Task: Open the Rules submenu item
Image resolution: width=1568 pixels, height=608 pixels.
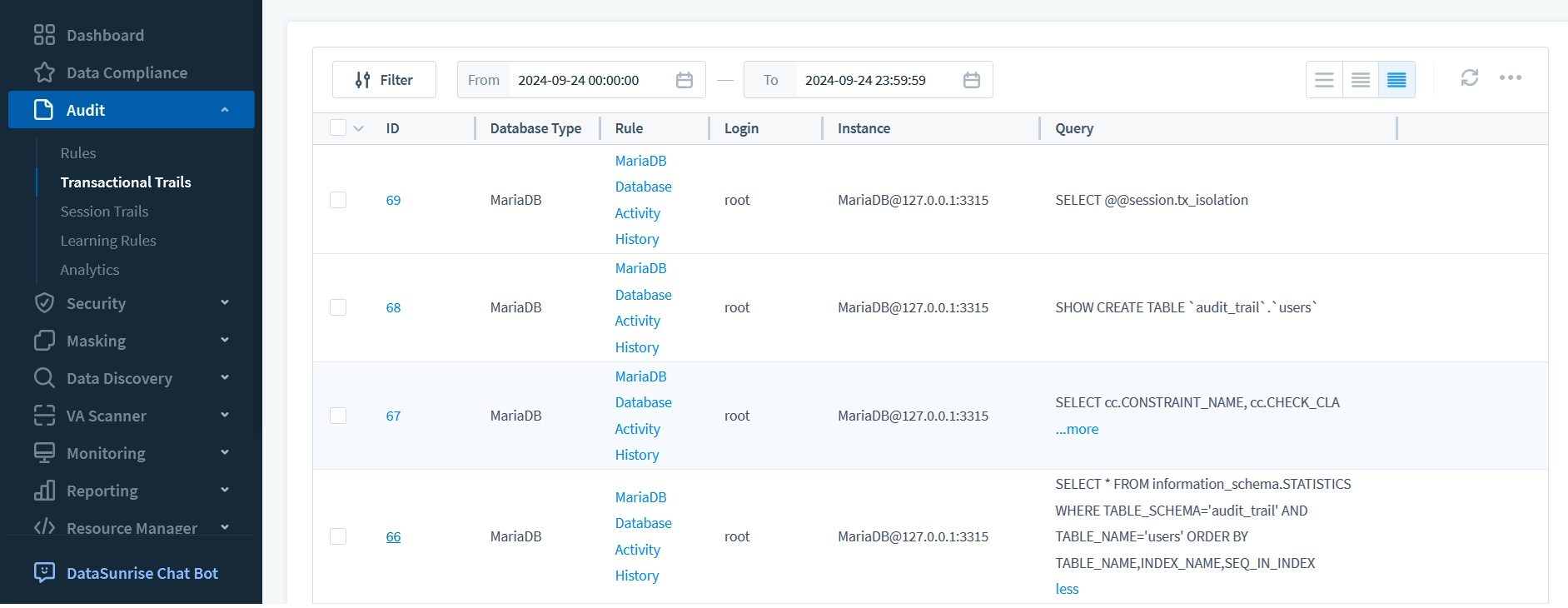Action: coord(78,153)
